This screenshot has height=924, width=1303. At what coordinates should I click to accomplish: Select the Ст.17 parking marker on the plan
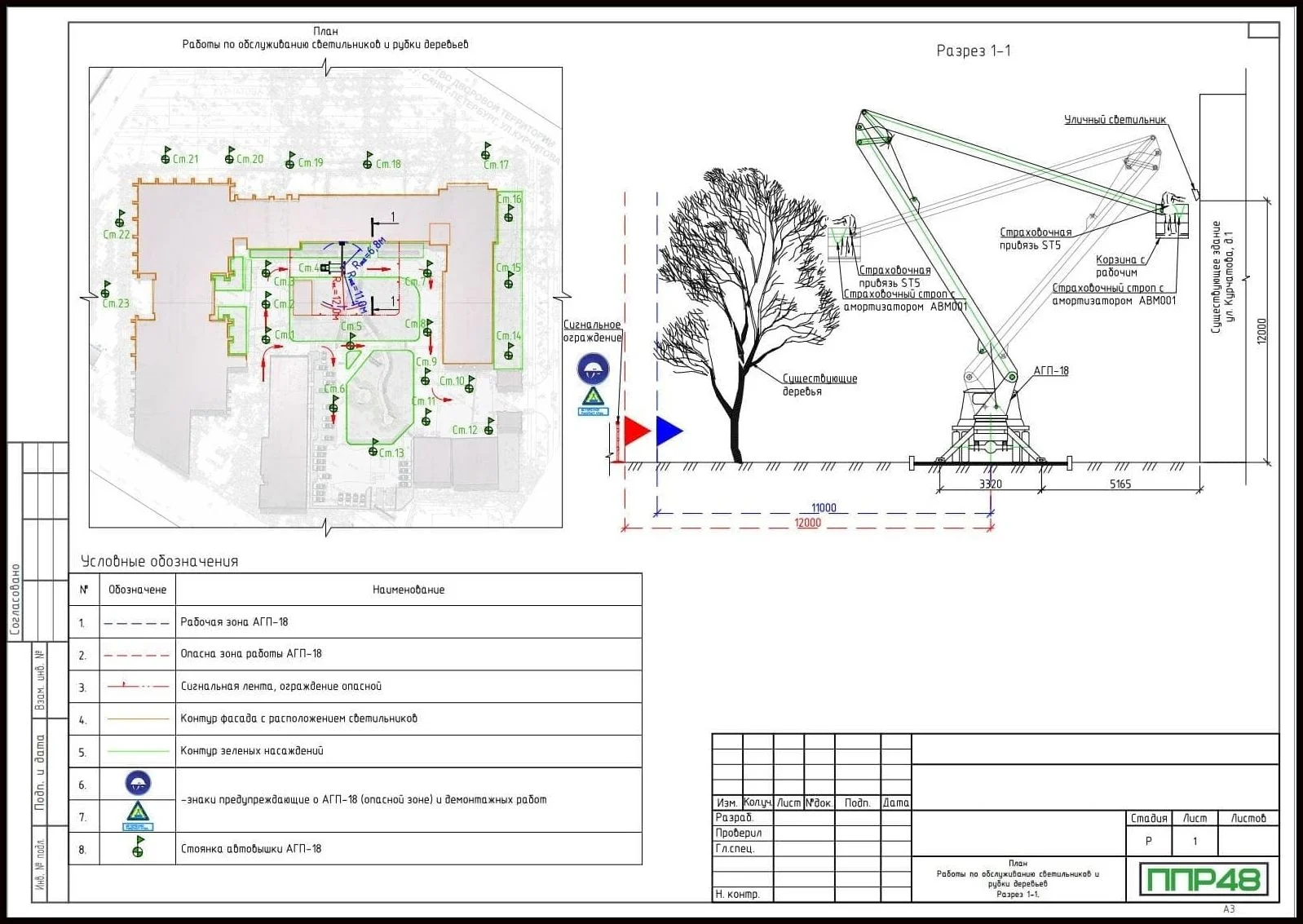(x=486, y=152)
